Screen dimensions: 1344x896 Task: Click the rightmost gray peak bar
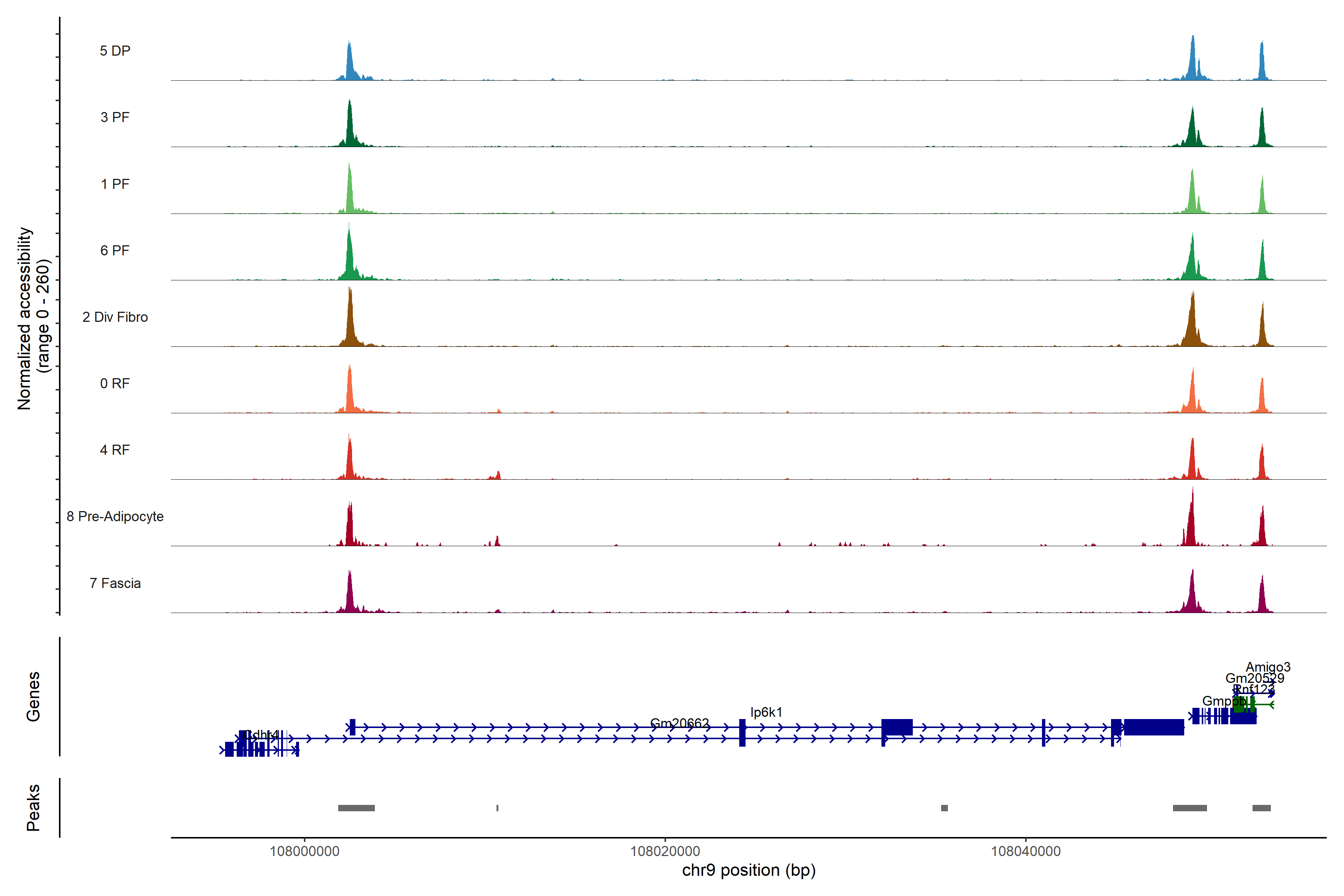pyautogui.click(x=1261, y=808)
